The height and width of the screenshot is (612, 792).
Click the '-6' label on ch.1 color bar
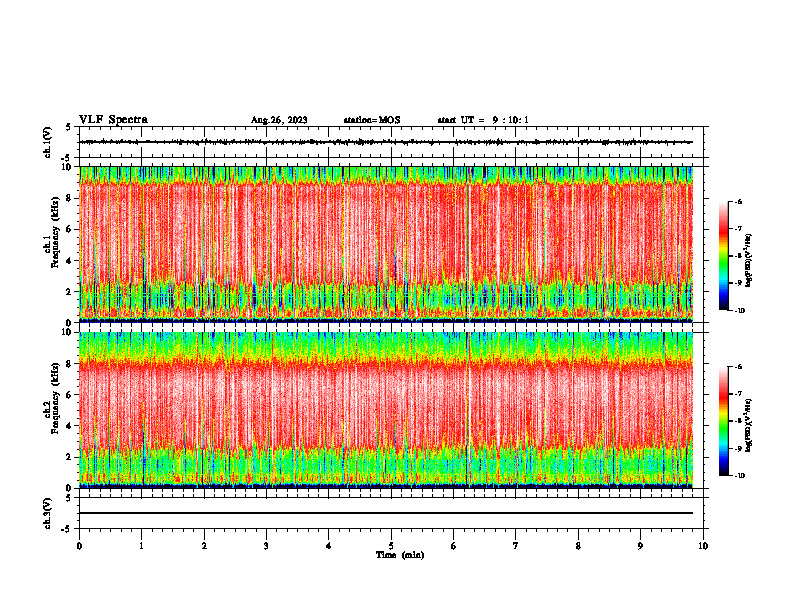[739, 201]
